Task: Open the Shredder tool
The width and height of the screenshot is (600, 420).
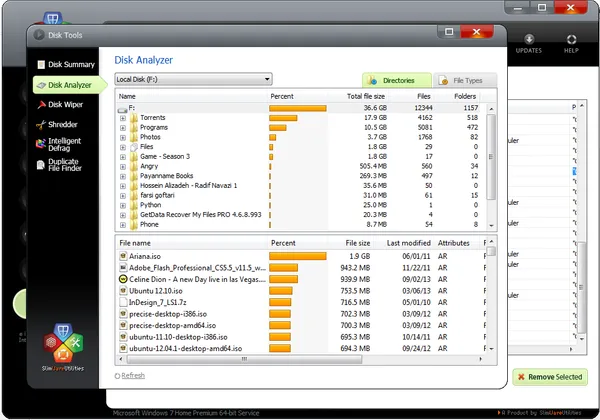Action: 57,124
